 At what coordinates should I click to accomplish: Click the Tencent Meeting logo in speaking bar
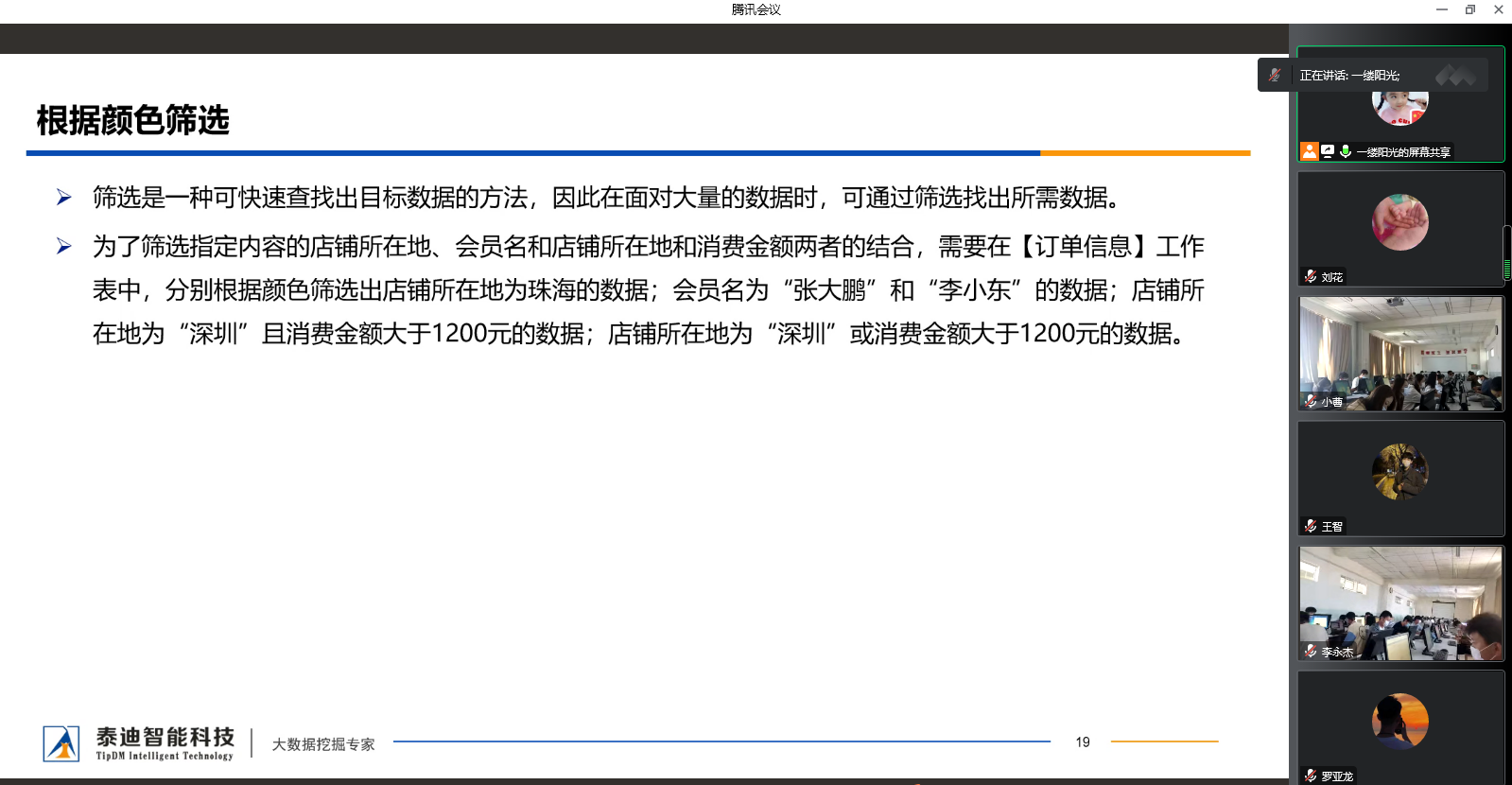(x=1455, y=76)
